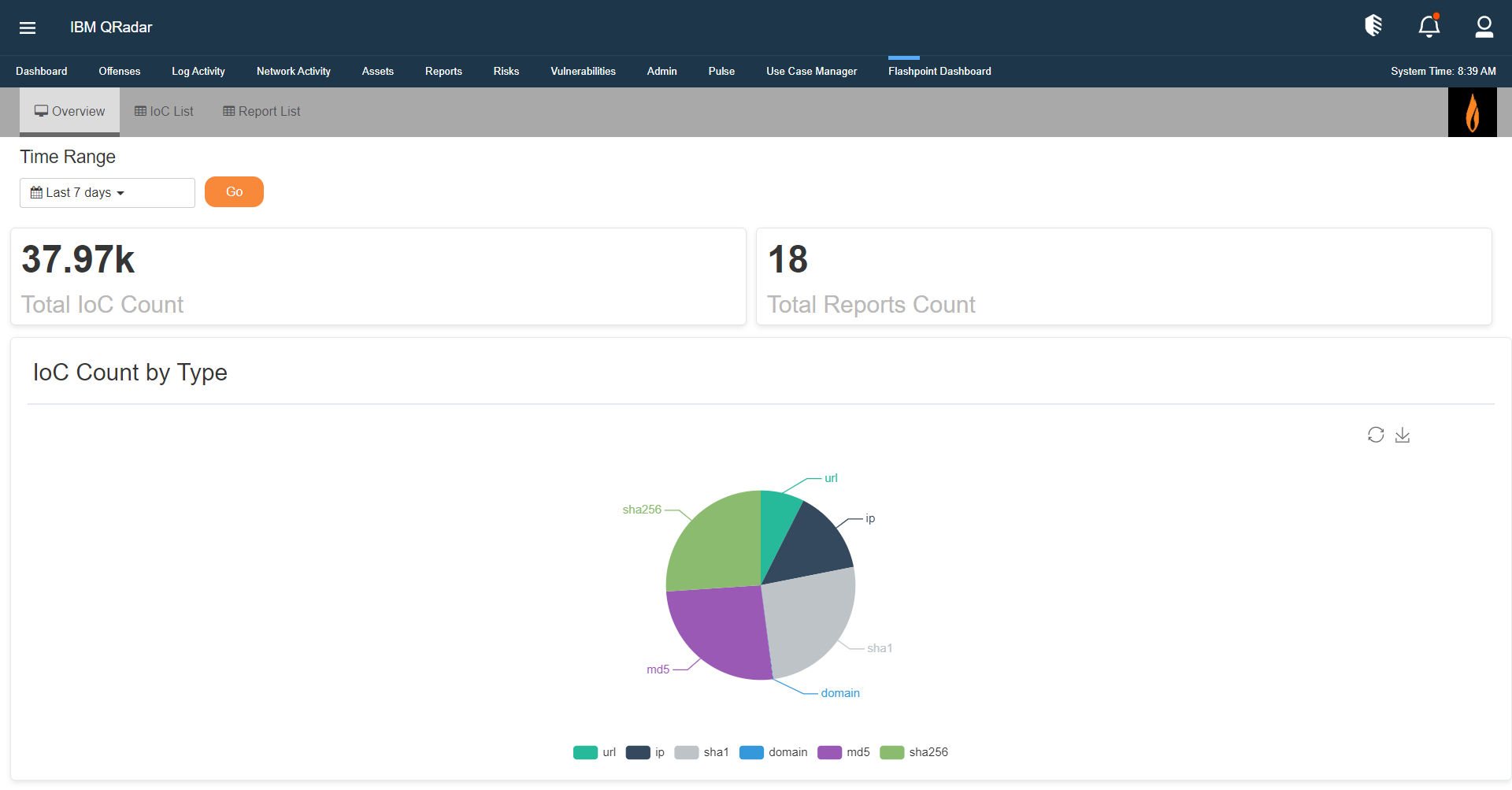This screenshot has width=1512, height=790.
Task: Click the 18 Total Reports Count card
Action: point(1124,276)
